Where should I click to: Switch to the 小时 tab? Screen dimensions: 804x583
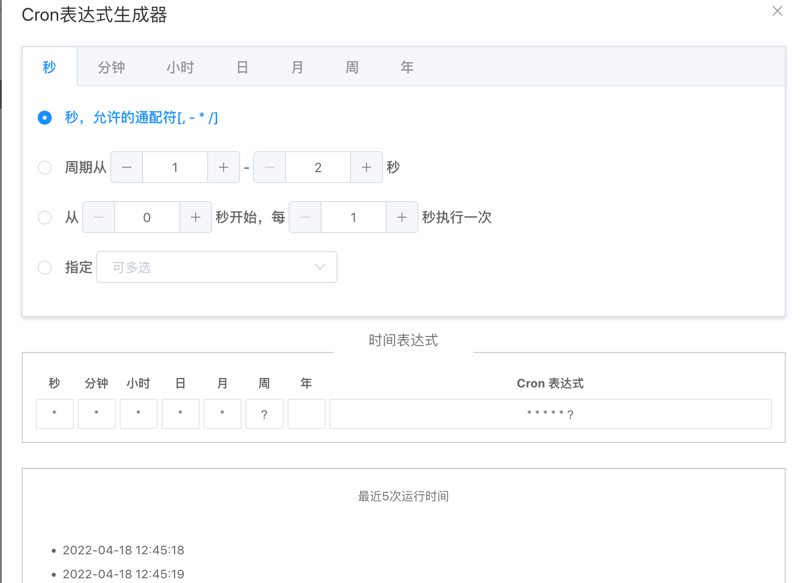click(x=180, y=67)
